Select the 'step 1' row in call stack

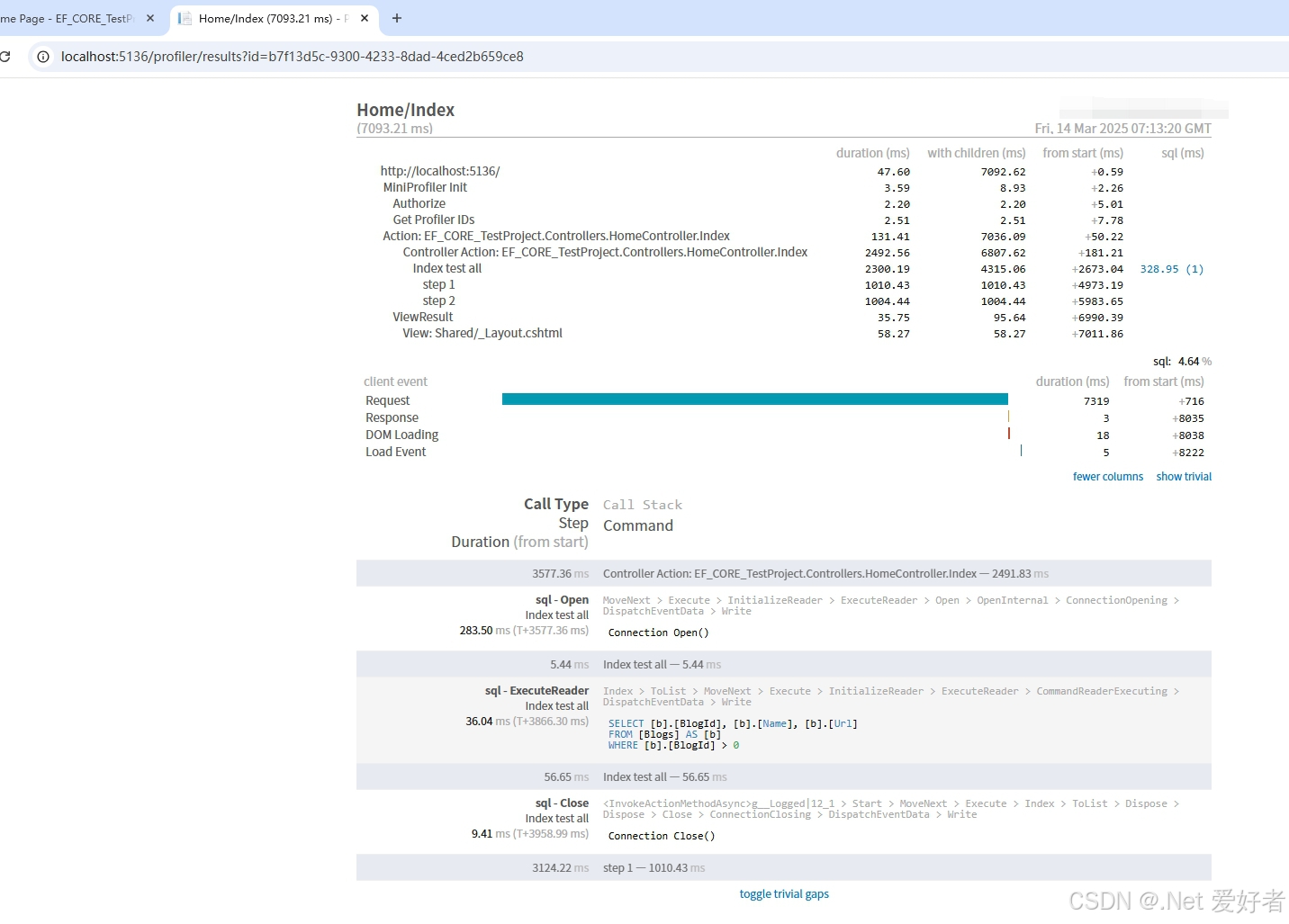(654, 867)
